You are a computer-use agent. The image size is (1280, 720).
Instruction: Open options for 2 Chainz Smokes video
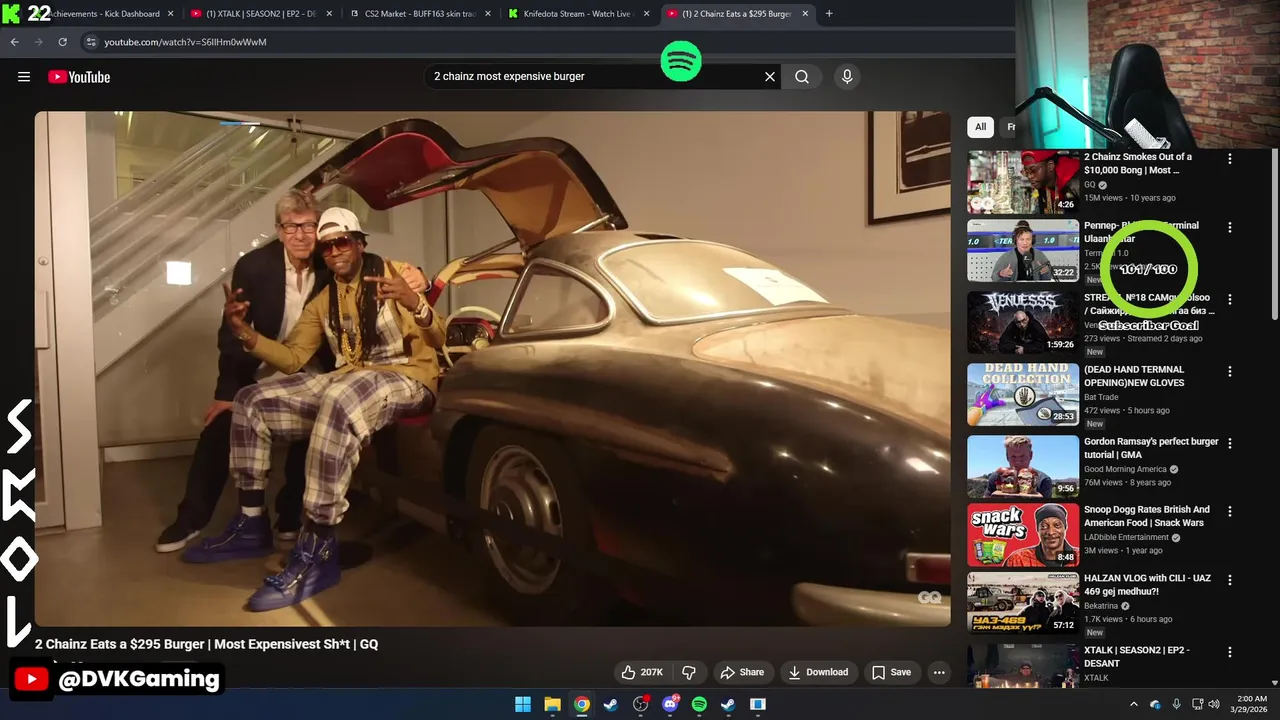(x=1230, y=158)
